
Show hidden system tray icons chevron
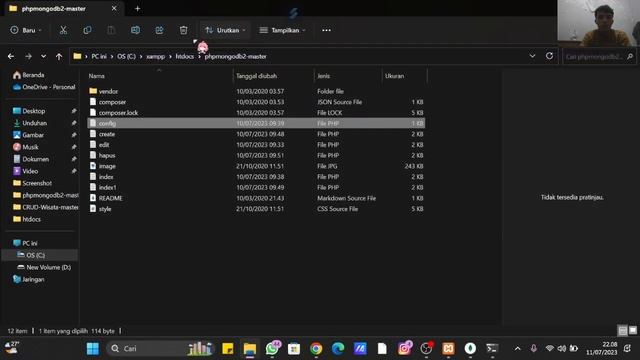coord(518,349)
